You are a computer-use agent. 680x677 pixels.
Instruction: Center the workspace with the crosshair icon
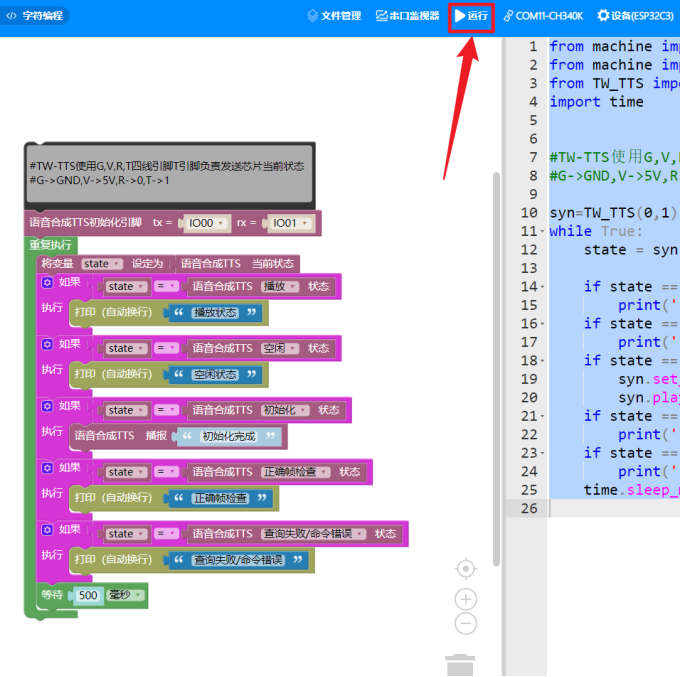(465, 569)
